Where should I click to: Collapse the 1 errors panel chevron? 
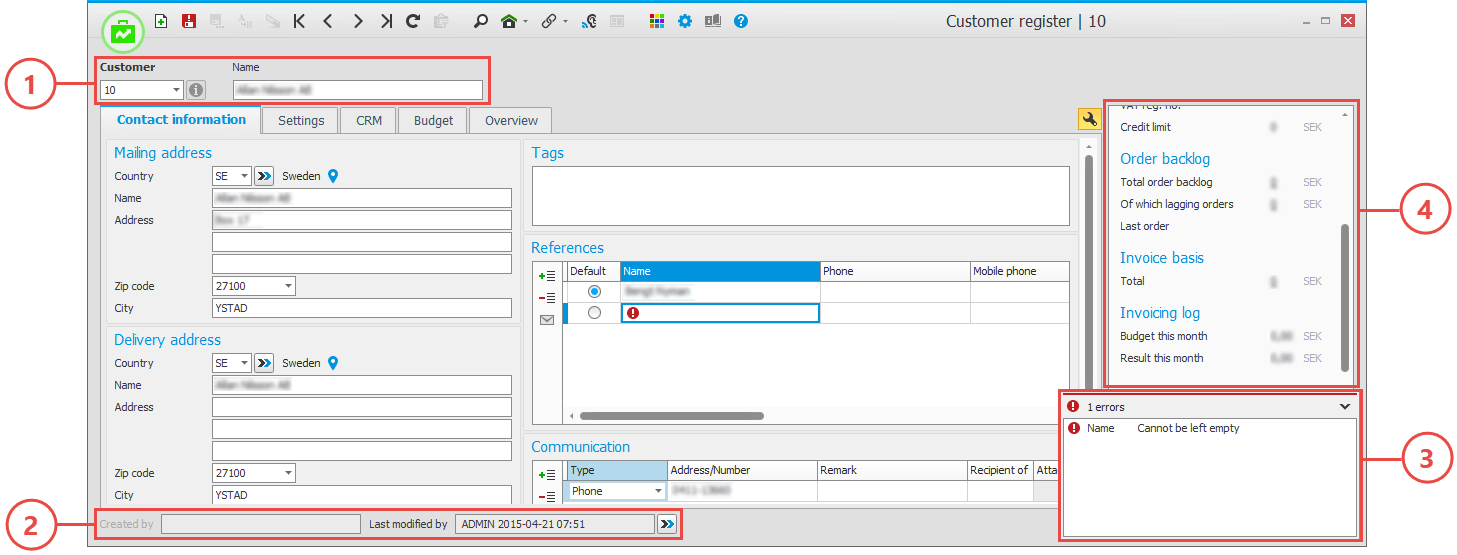pyautogui.click(x=1344, y=407)
